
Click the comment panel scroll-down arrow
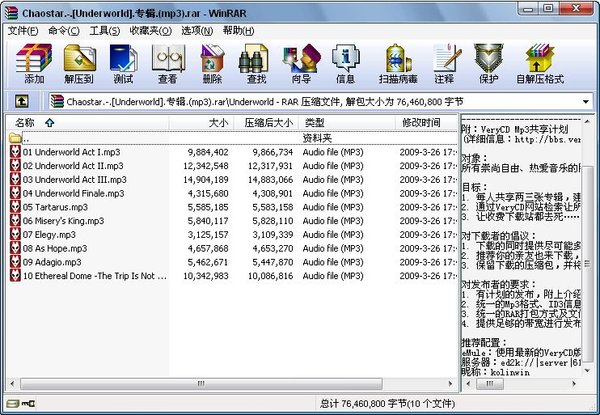pos(587,370)
